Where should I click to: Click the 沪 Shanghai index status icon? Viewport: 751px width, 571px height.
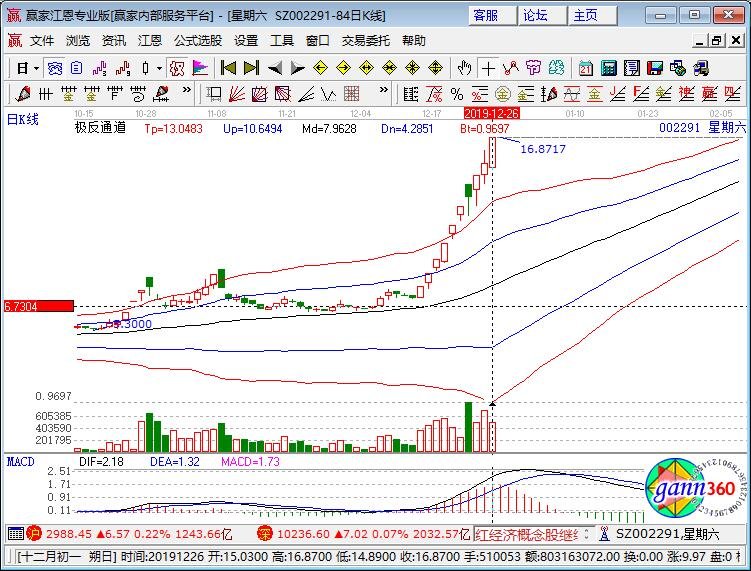[x=34, y=533]
